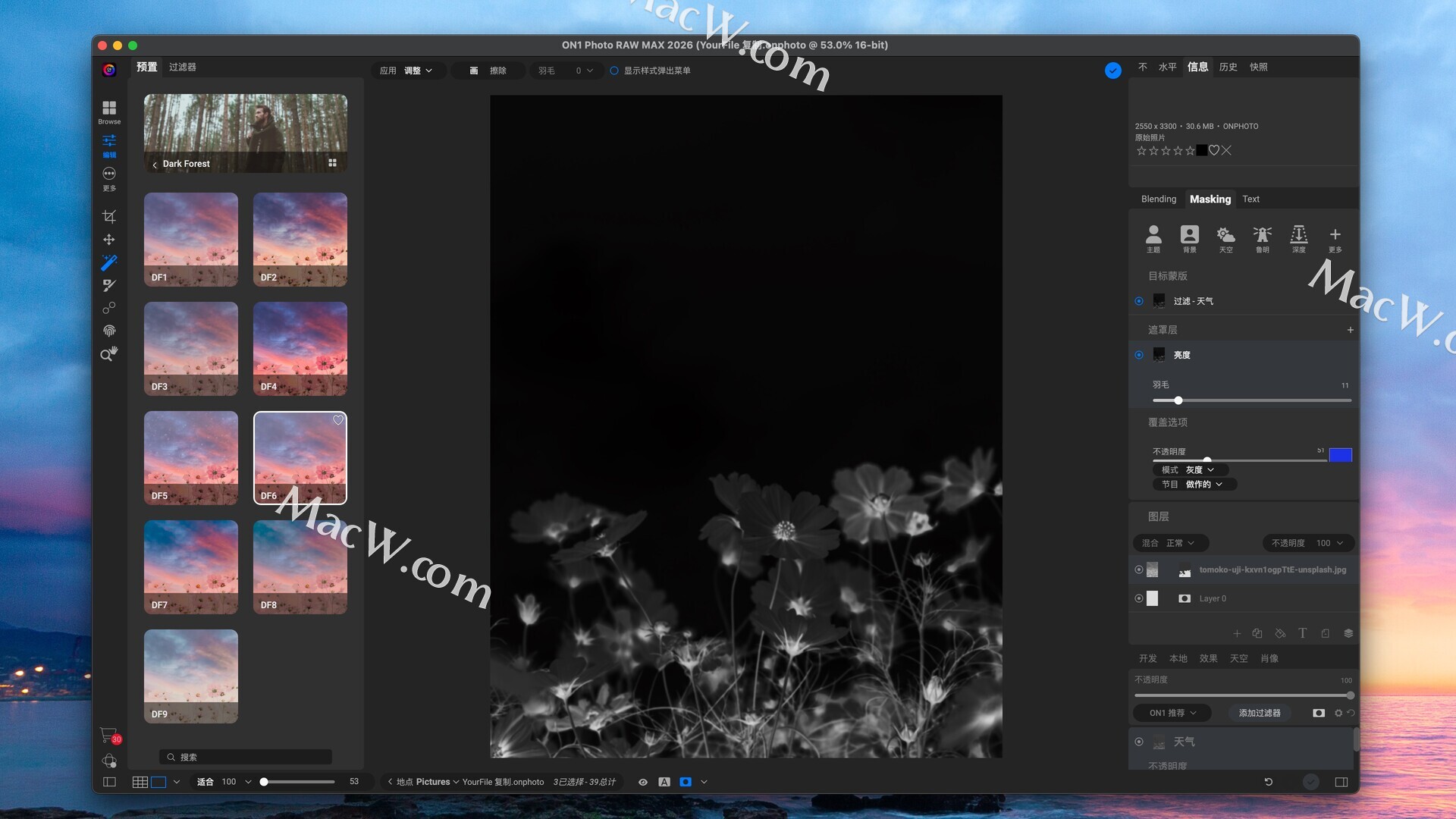
Task: Click the Add Filter button
Action: pyautogui.click(x=1259, y=713)
